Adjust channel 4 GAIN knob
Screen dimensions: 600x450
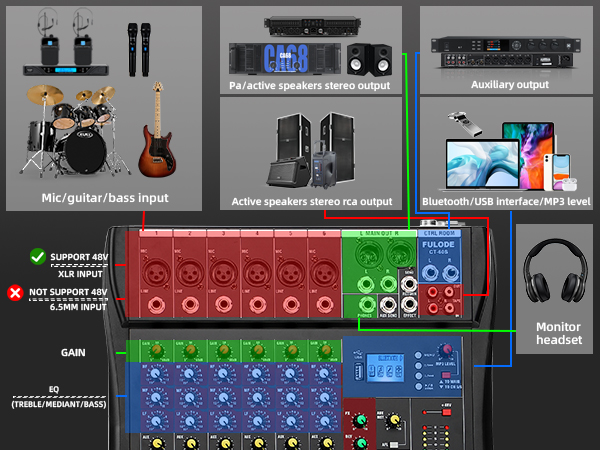pyautogui.click(x=258, y=350)
